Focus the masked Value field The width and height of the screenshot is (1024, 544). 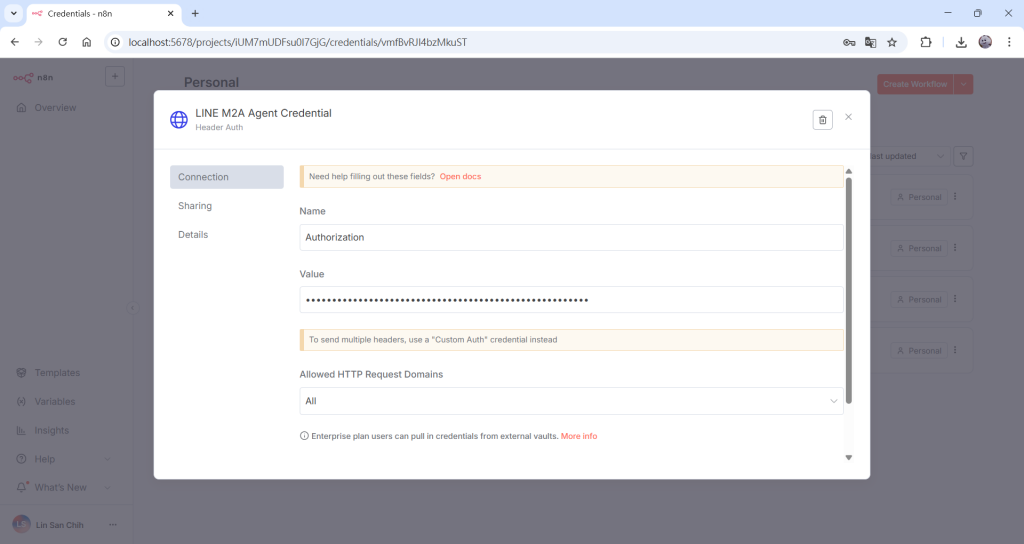click(x=571, y=300)
